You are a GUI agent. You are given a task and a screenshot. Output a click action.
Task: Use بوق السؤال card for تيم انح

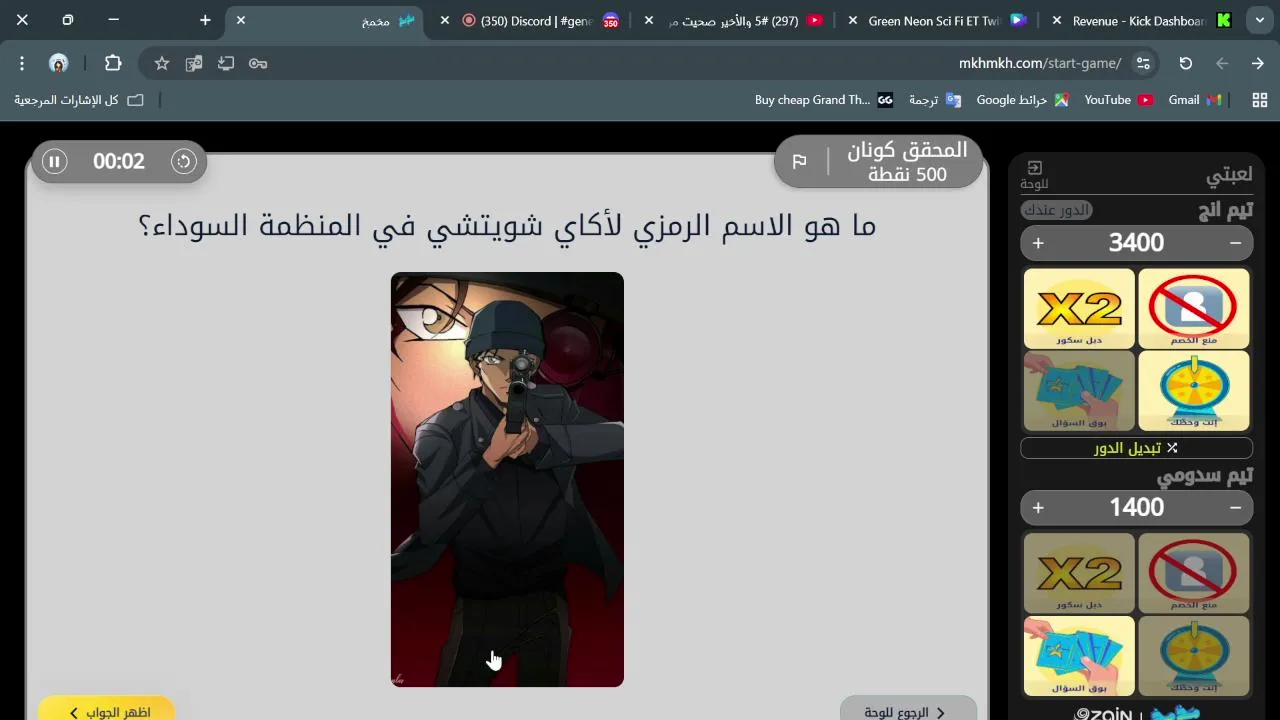coord(1079,390)
